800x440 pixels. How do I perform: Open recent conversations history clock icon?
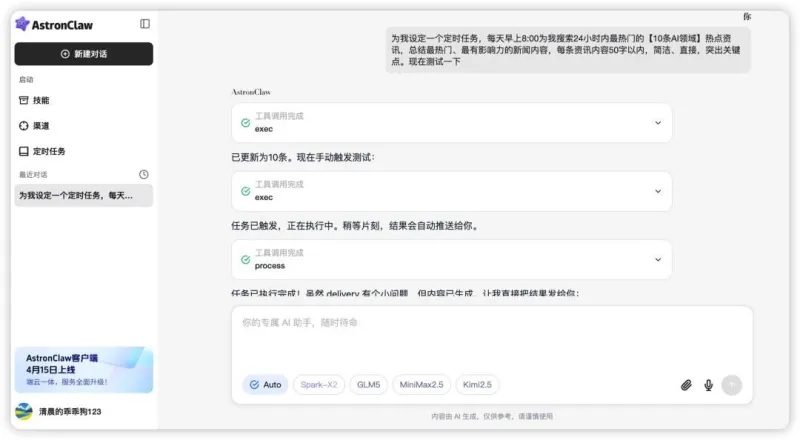coord(144,175)
